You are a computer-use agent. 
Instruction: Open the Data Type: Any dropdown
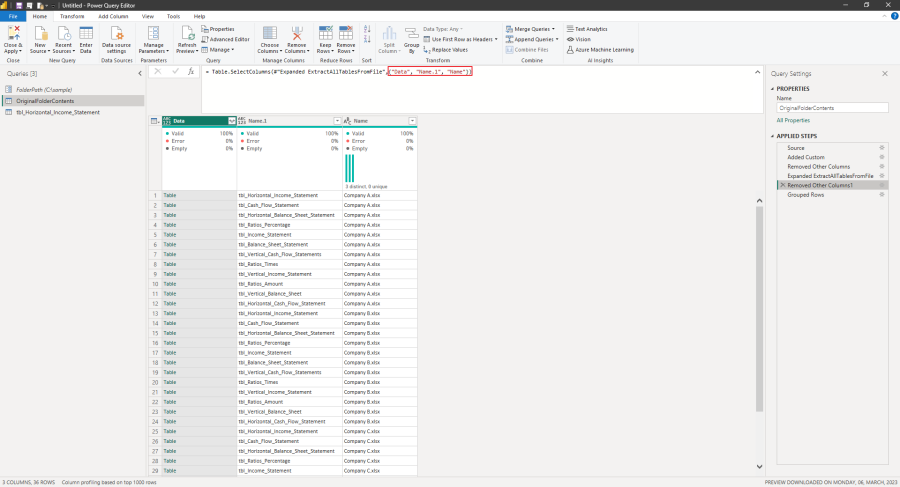443,29
